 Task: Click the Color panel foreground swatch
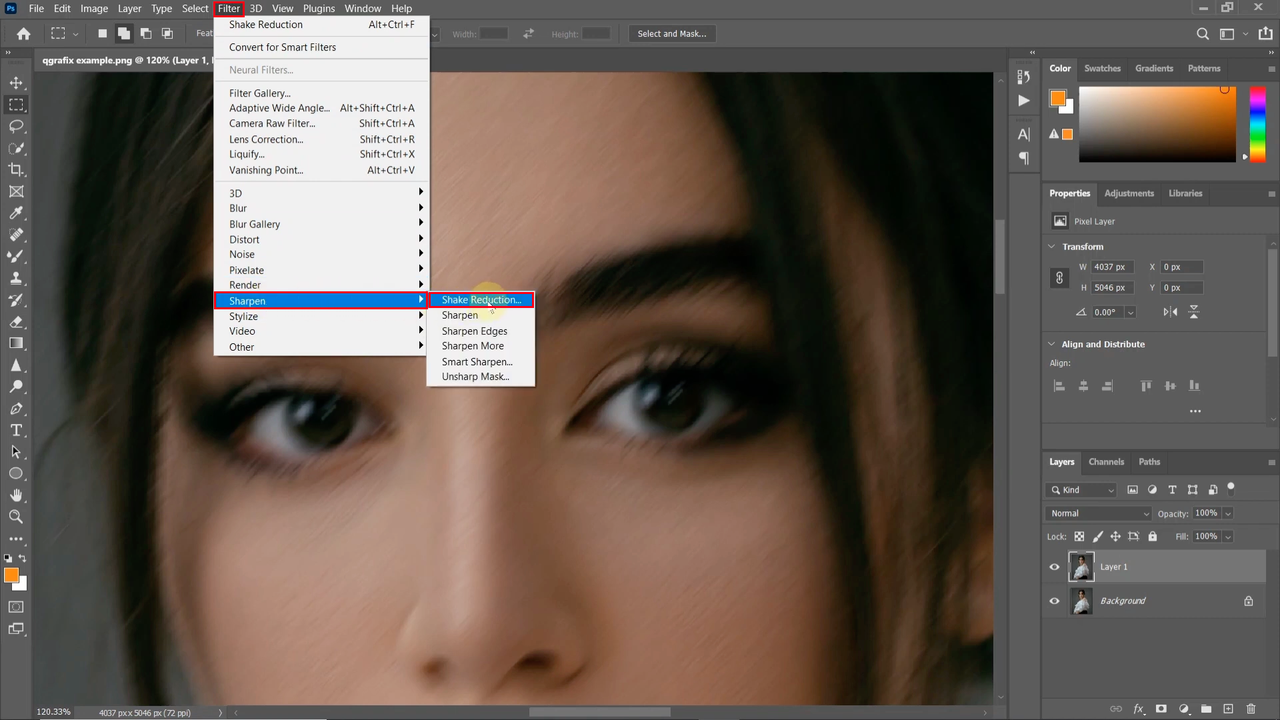[x=1058, y=98]
